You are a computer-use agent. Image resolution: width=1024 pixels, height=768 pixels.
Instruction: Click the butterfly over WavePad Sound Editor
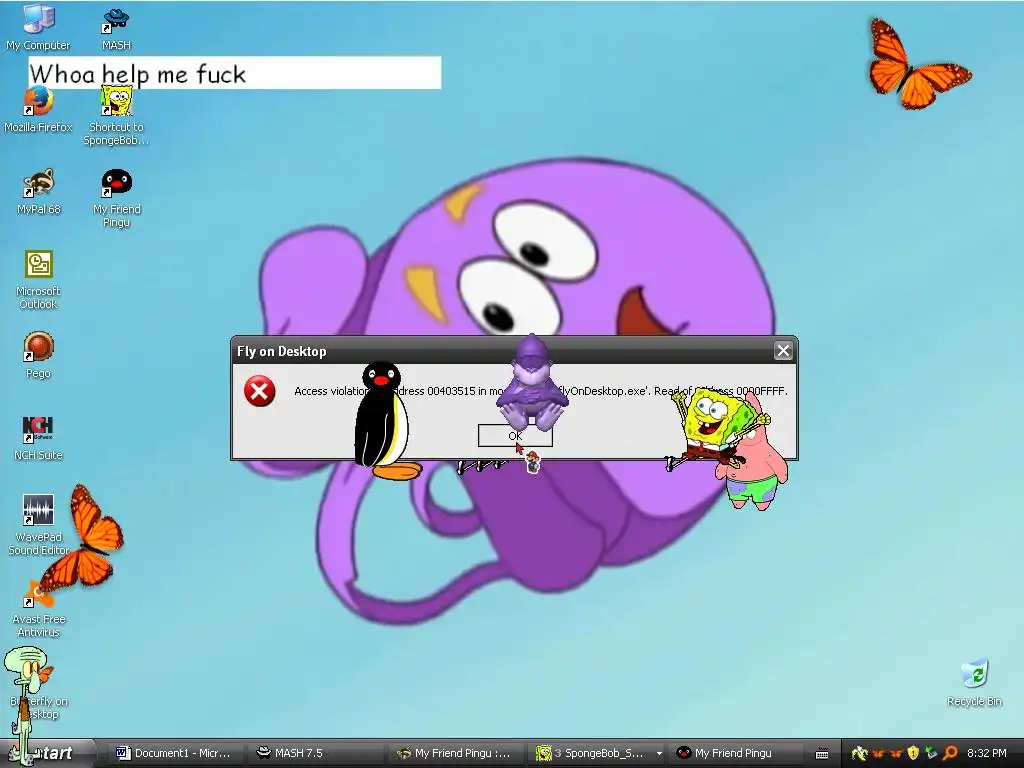click(84, 537)
